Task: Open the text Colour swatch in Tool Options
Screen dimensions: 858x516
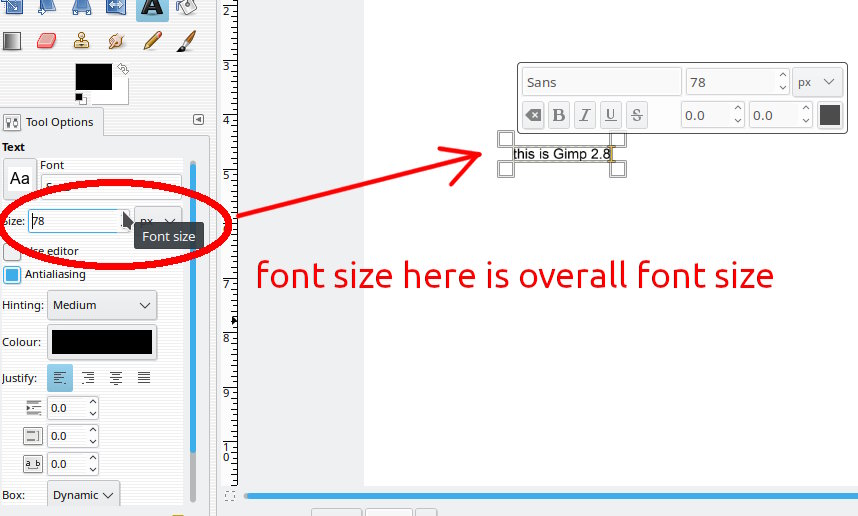Action: pyautogui.click(x=102, y=342)
